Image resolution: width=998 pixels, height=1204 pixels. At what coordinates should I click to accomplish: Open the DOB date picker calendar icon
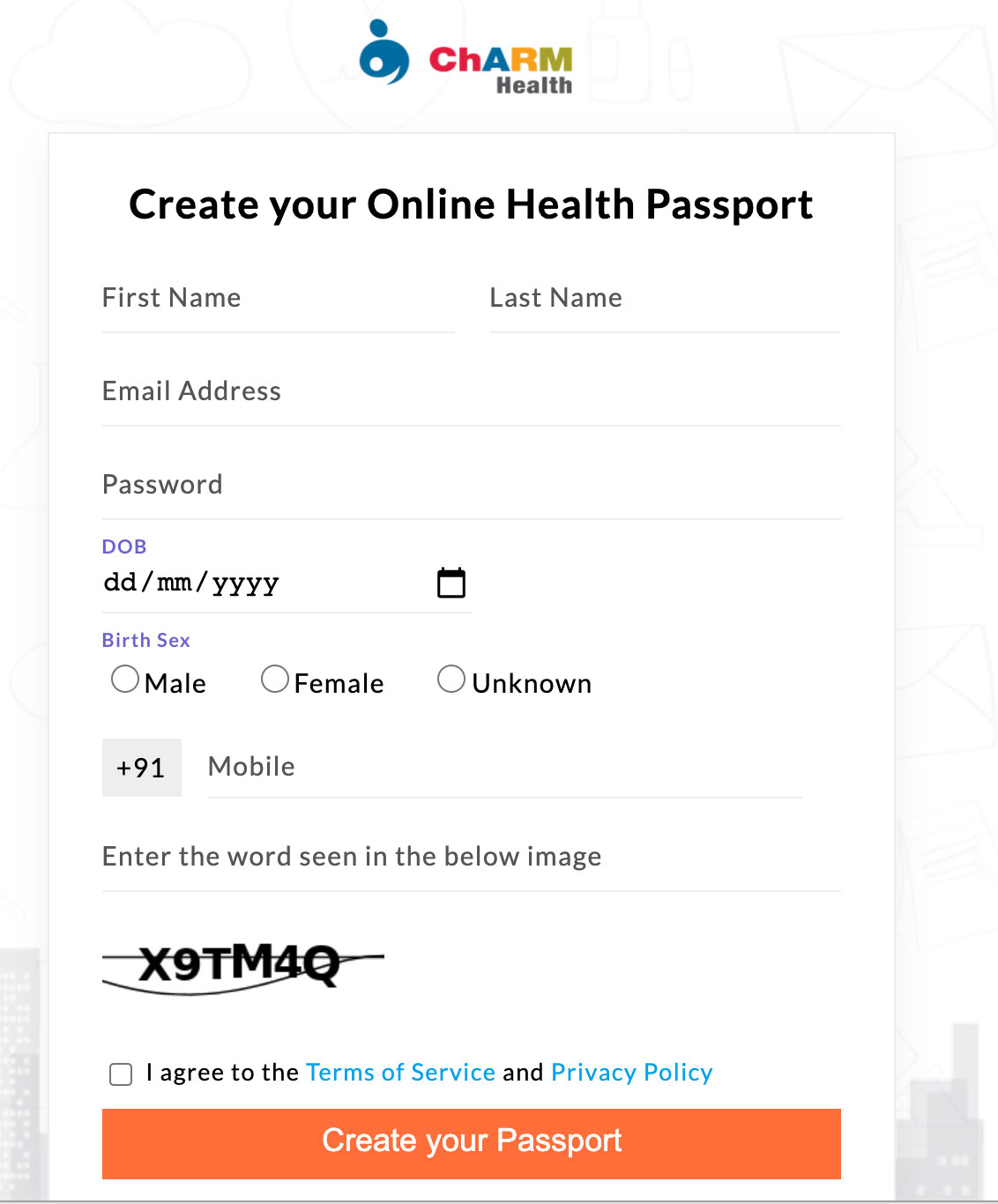(x=451, y=582)
